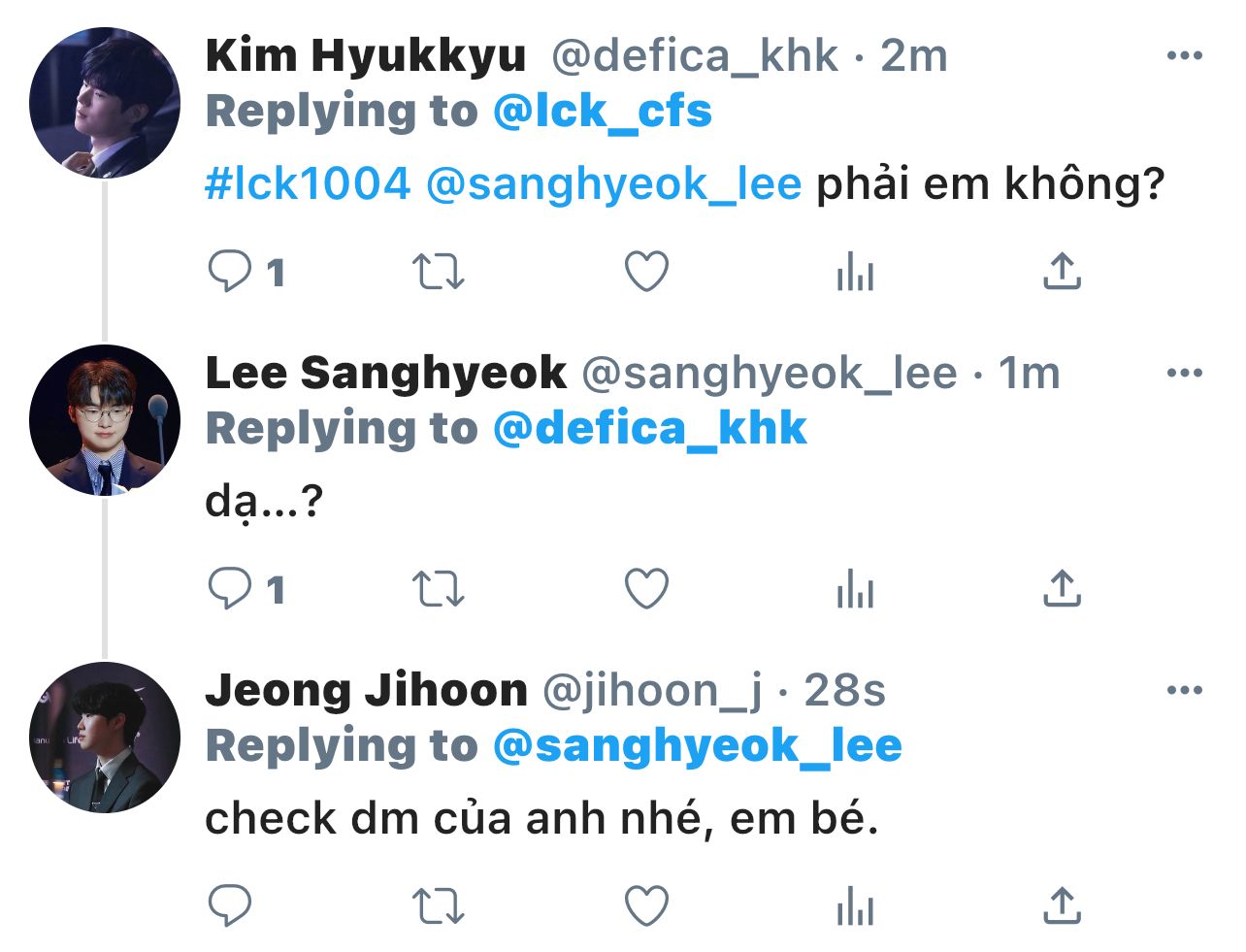Open Jeong Jihoon's profile picture

pos(105,738)
